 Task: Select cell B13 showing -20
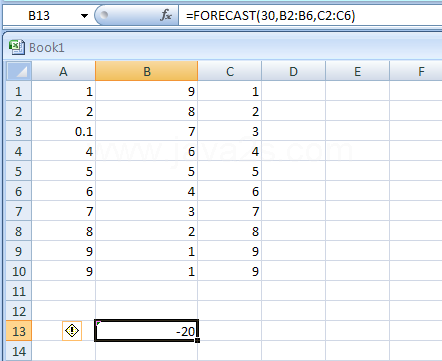coord(147,331)
